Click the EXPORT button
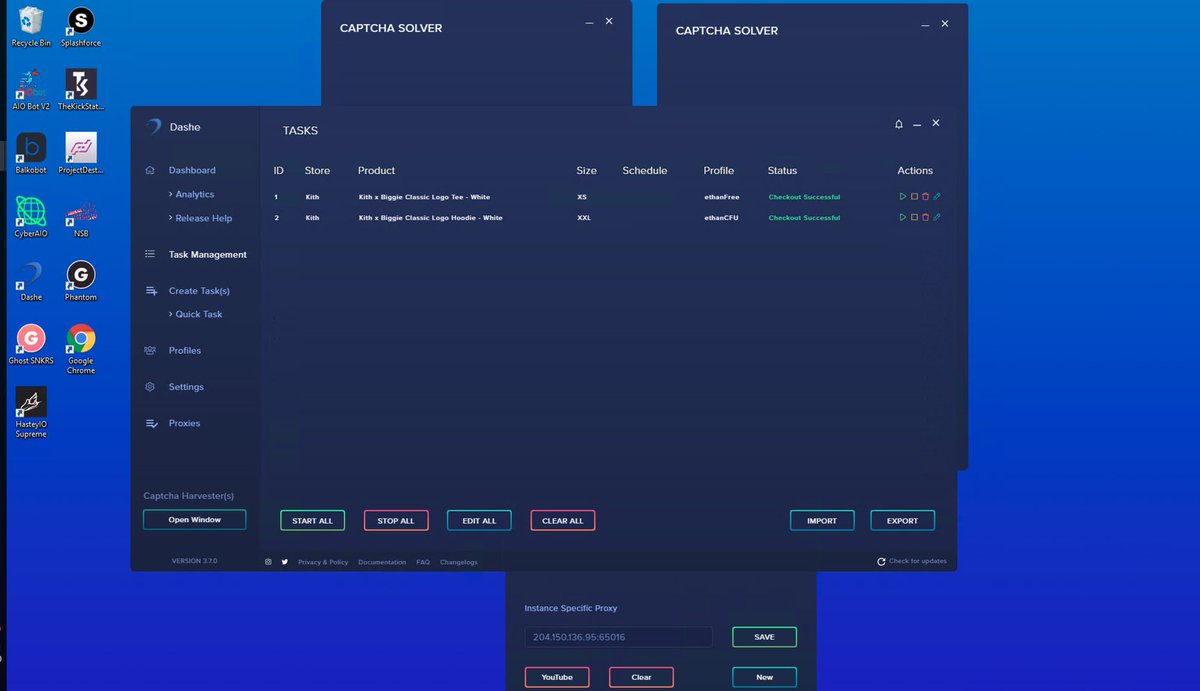The image size is (1200, 691). point(902,520)
